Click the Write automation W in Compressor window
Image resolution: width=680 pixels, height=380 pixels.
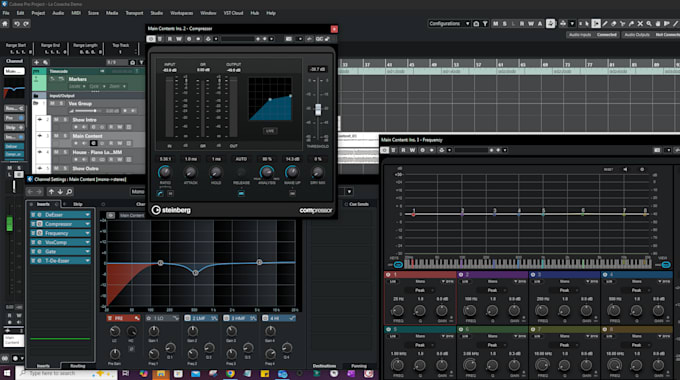179,39
